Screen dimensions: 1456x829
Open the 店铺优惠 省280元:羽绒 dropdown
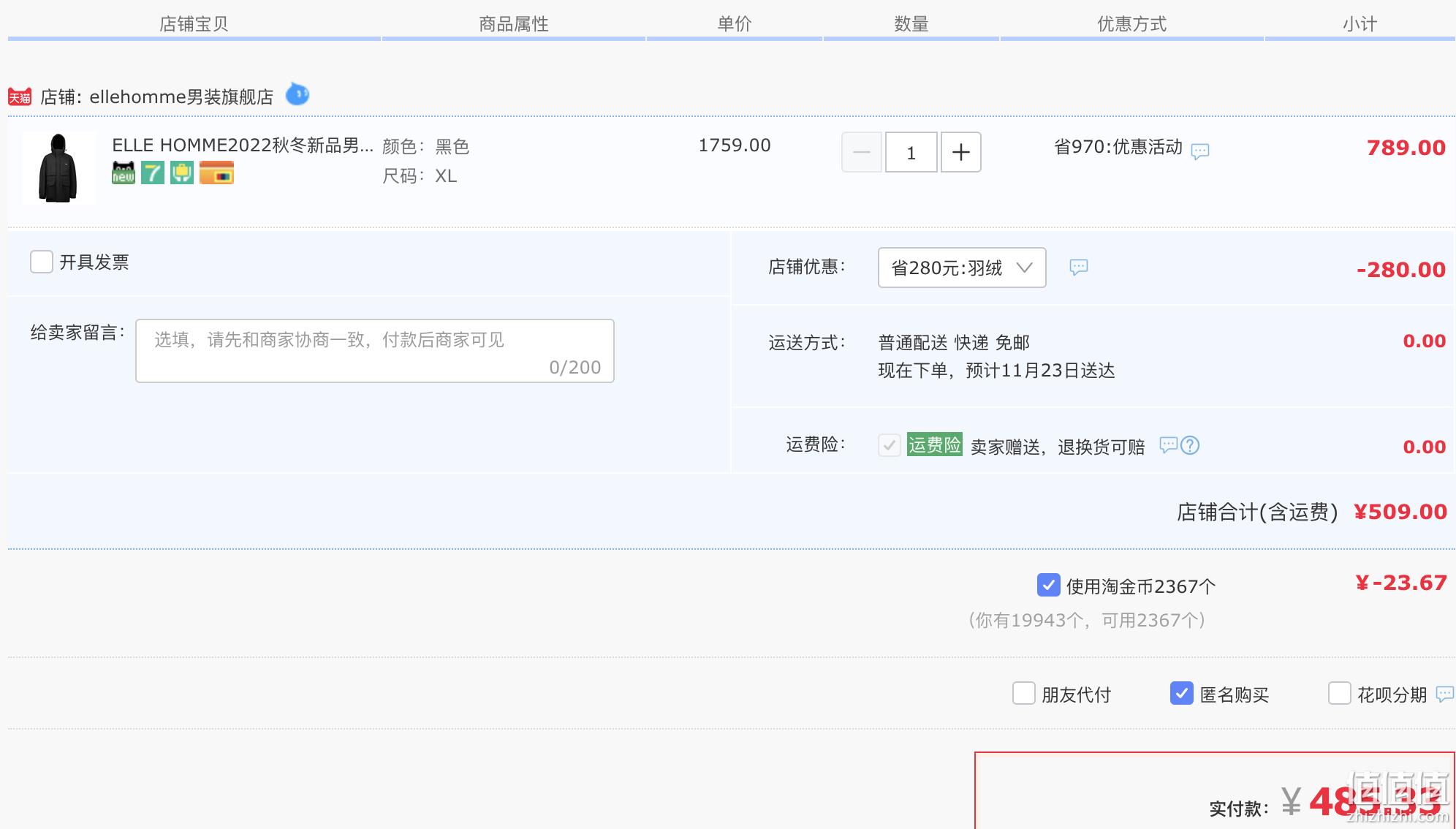[962, 268]
